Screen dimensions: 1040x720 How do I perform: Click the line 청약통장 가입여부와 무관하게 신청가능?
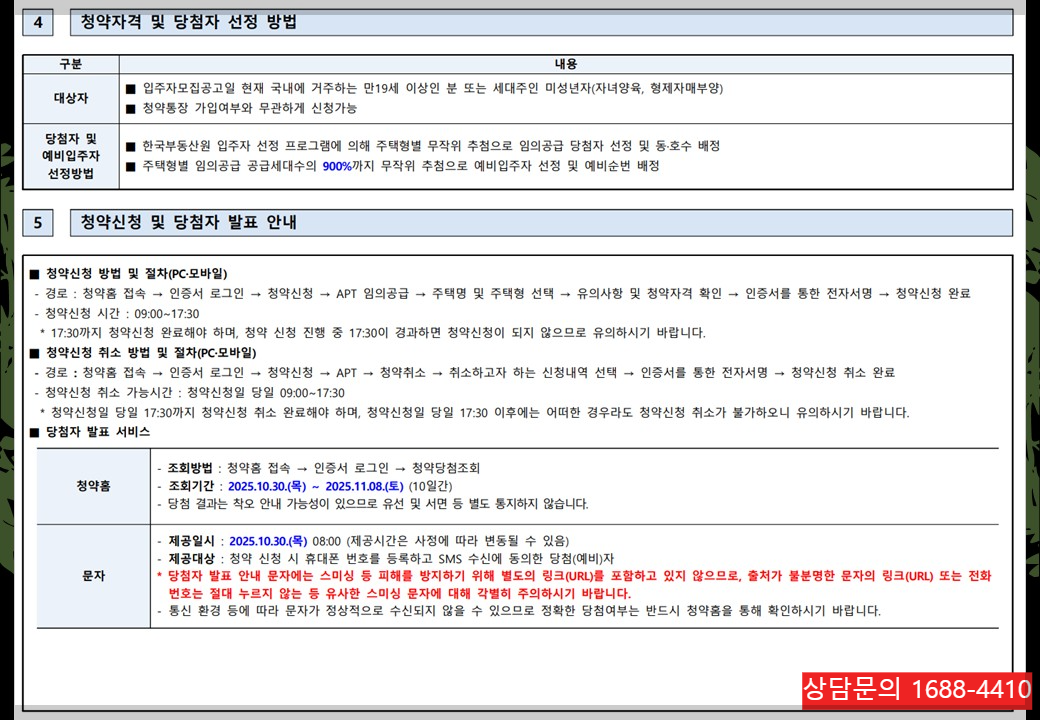point(241,108)
